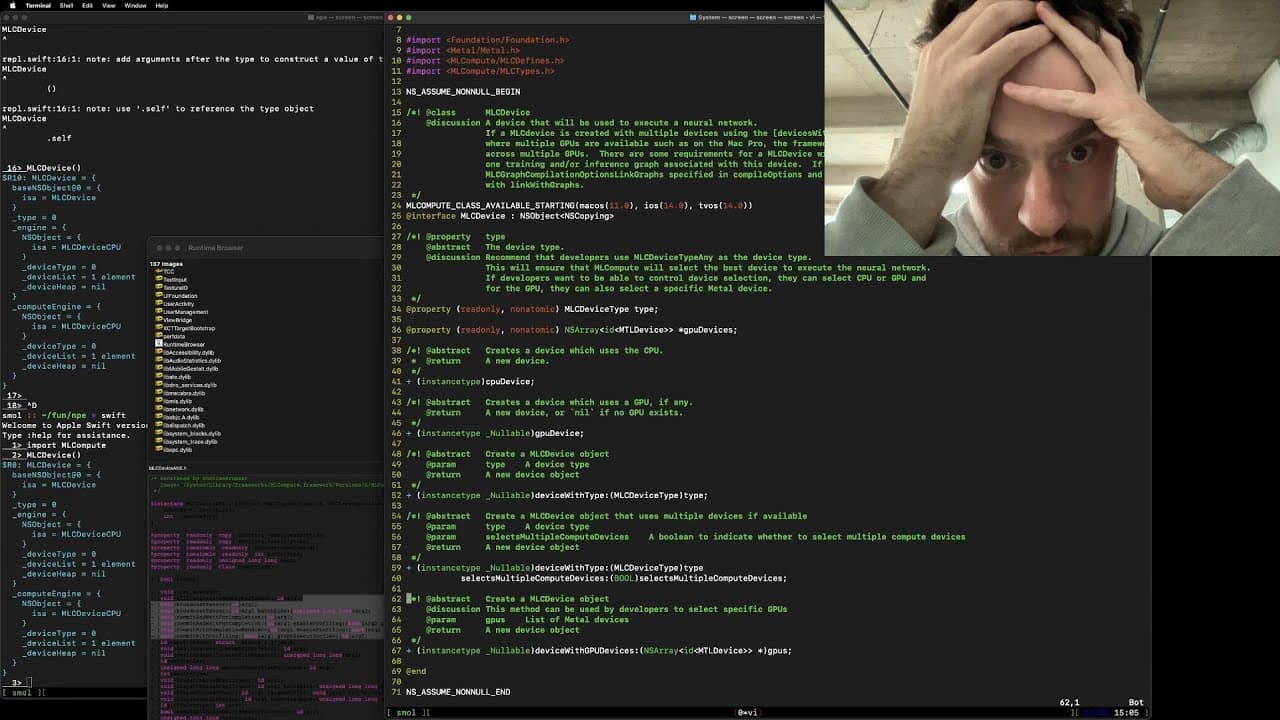This screenshot has height=720, width=1280.
Task: Open the Edit menu
Action: pos(88,5)
